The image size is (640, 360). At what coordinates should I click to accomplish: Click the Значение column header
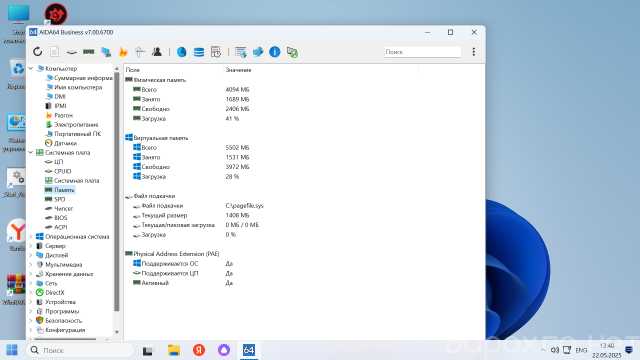tap(239, 70)
